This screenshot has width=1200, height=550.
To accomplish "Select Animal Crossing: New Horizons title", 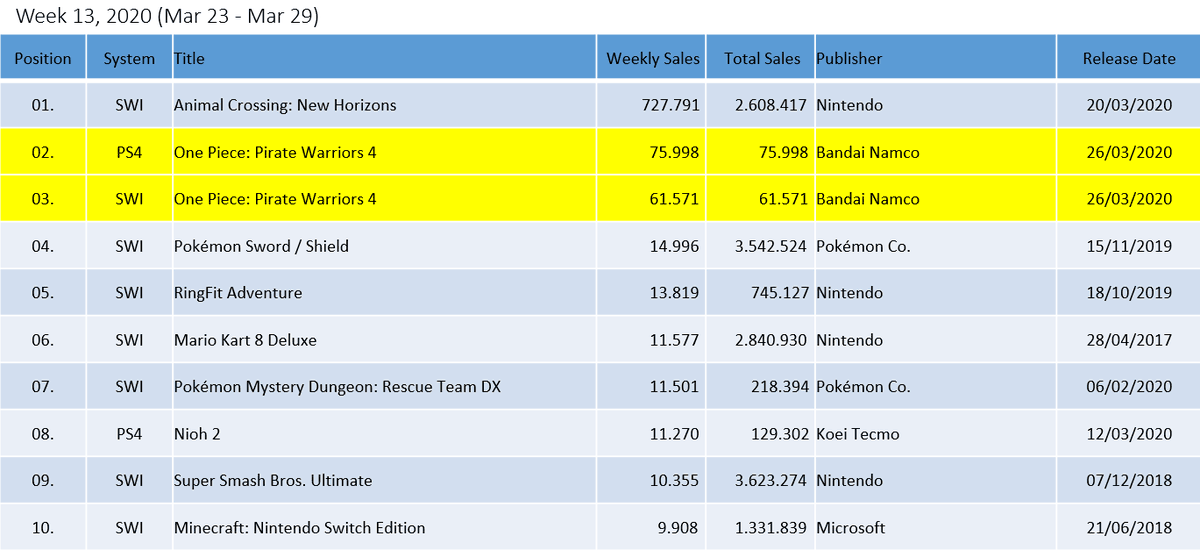I will click(285, 105).
